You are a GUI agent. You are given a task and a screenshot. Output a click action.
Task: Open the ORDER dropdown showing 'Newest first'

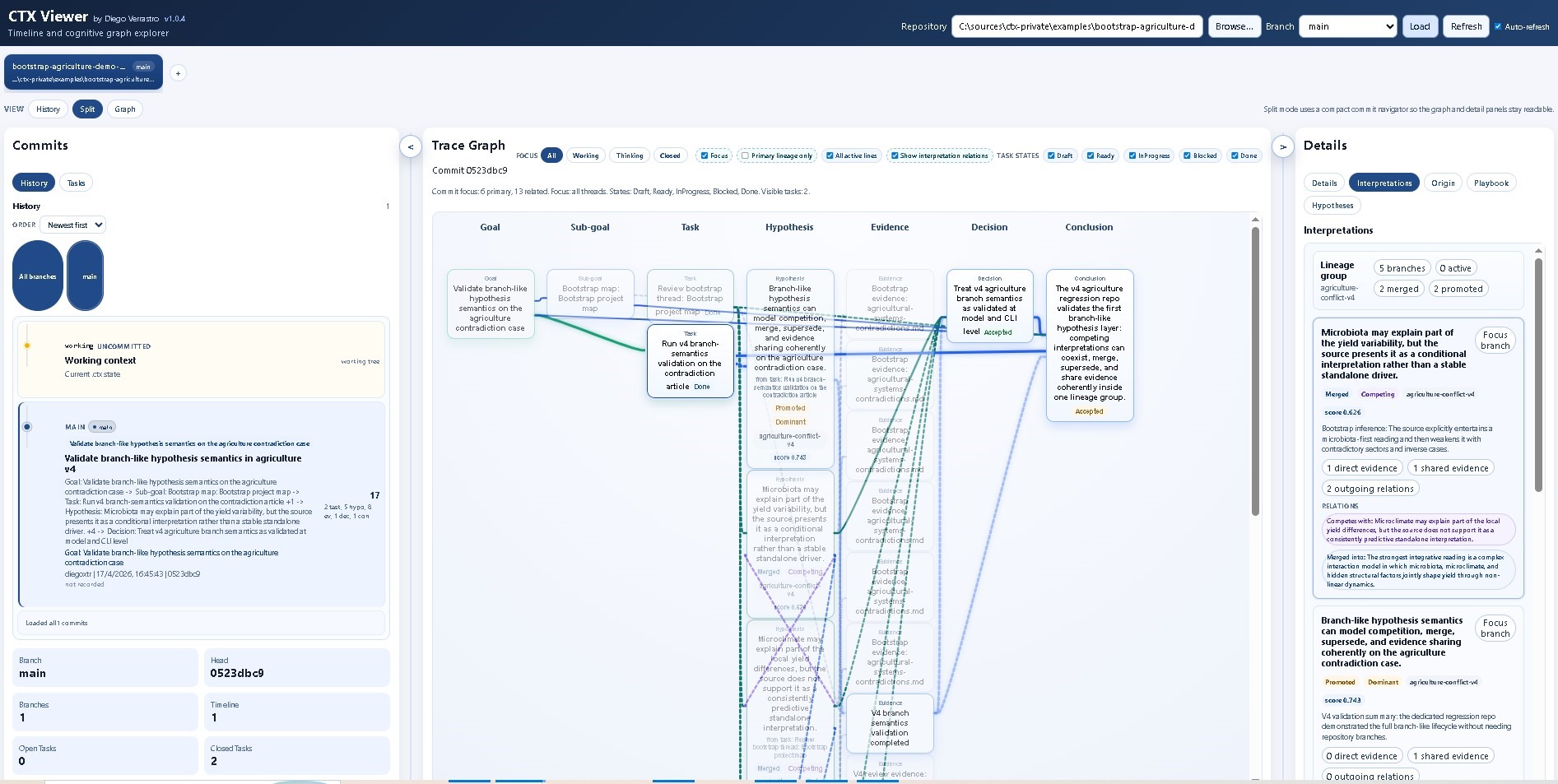[x=72, y=224]
